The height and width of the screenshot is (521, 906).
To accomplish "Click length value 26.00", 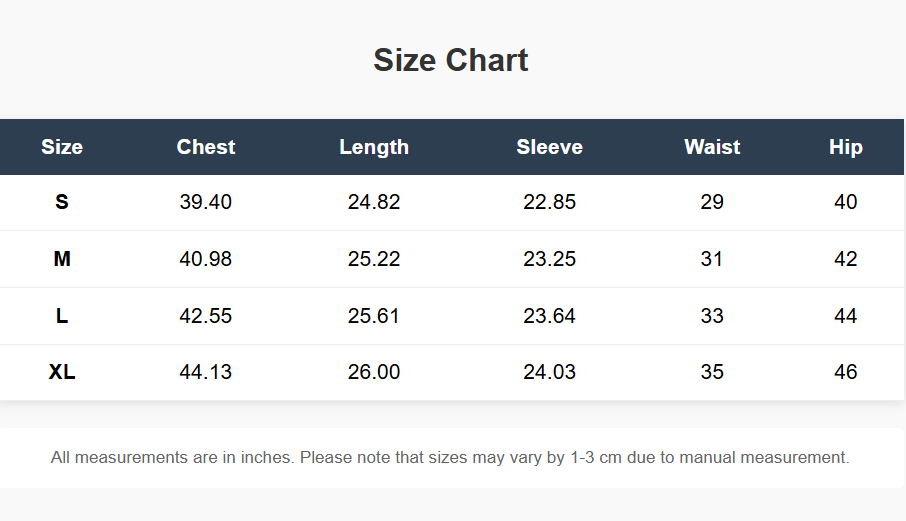I will (374, 372).
